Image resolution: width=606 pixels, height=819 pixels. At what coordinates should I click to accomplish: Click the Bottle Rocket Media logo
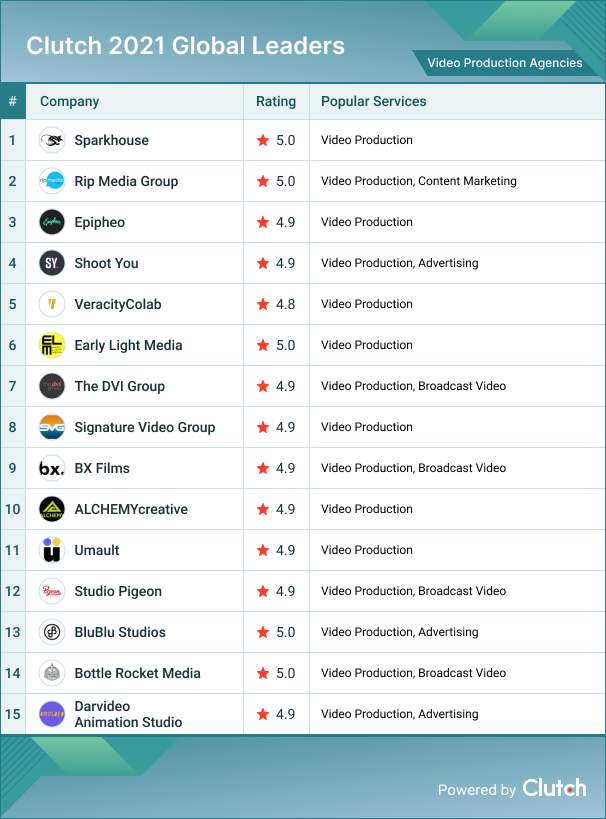pos(52,673)
